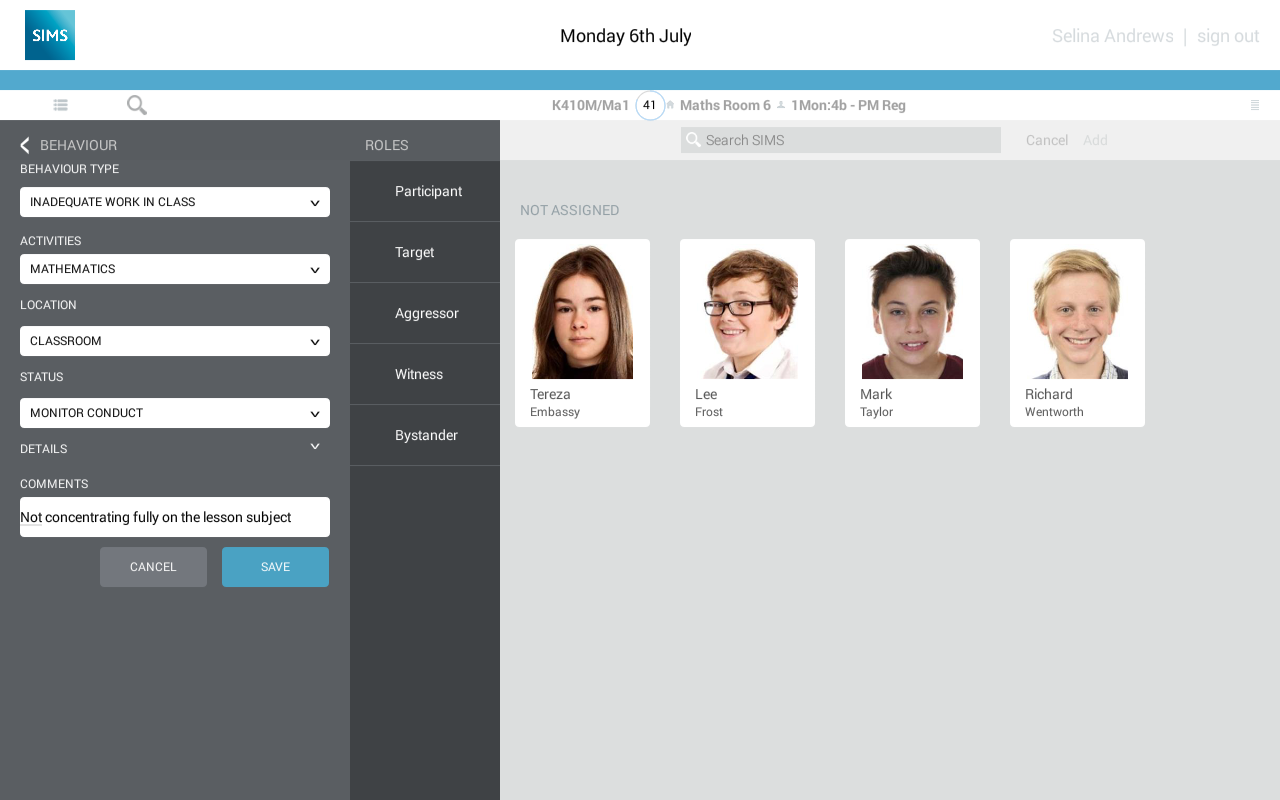The width and height of the screenshot is (1280, 800).
Task: Select the Participant role
Action: point(425,191)
